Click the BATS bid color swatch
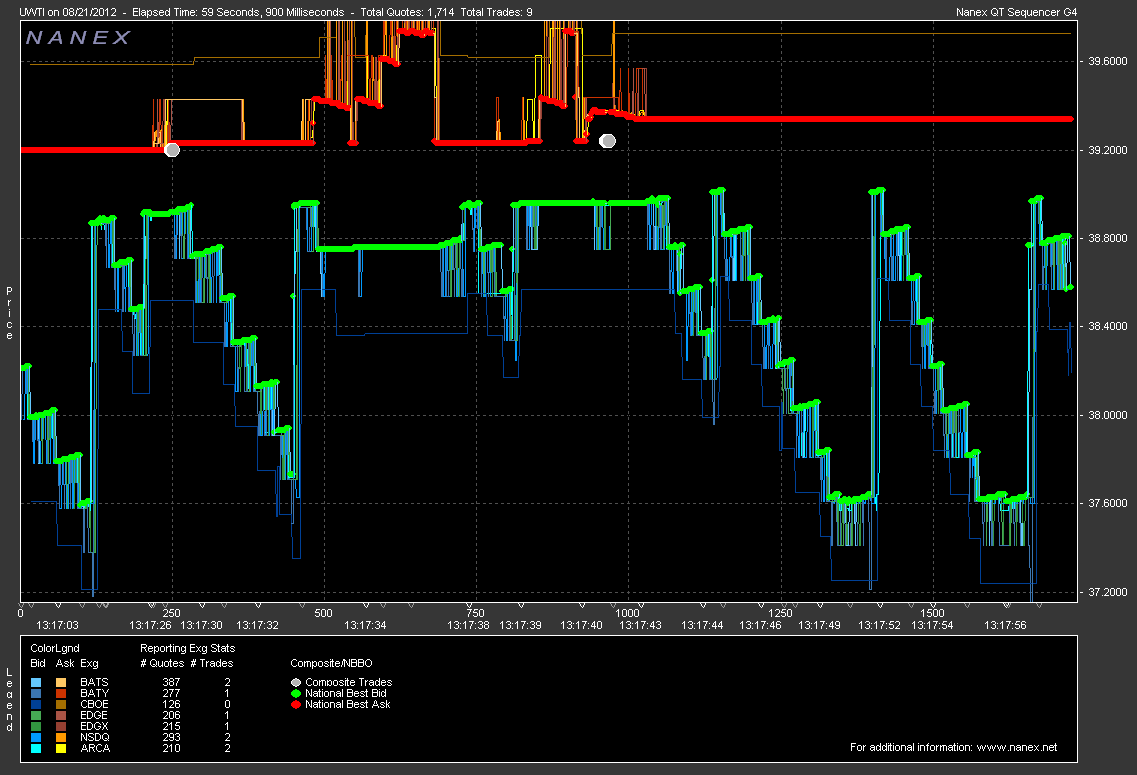This screenshot has height=775, width=1137. pyautogui.click(x=36, y=682)
